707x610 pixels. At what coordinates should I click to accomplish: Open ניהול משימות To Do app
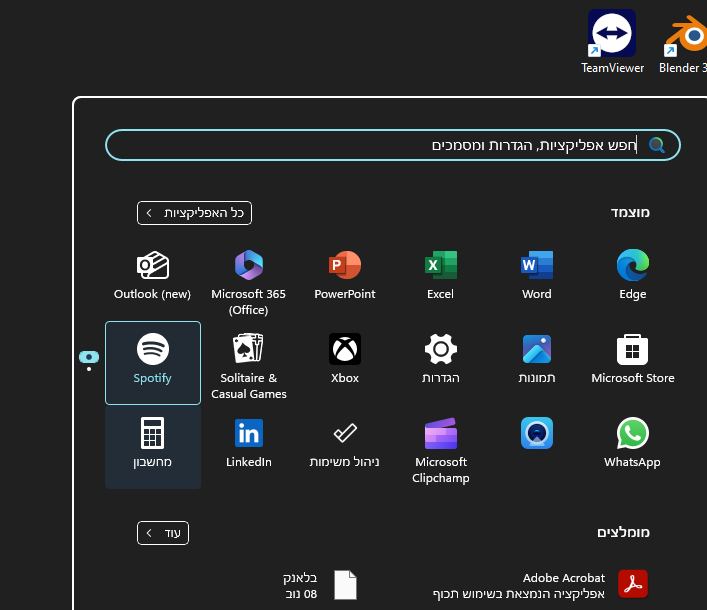pos(345,443)
